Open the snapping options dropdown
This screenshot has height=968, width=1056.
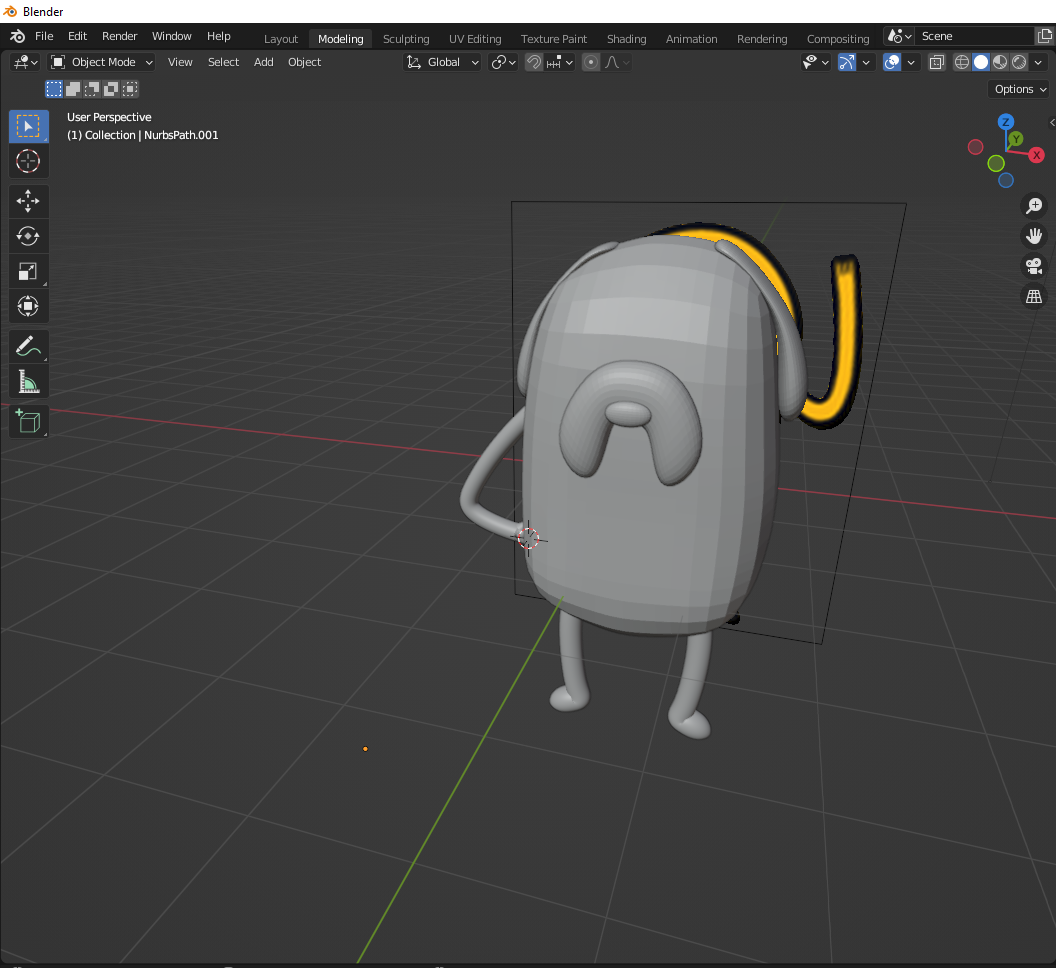pyautogui.click(x=560, y=63)
